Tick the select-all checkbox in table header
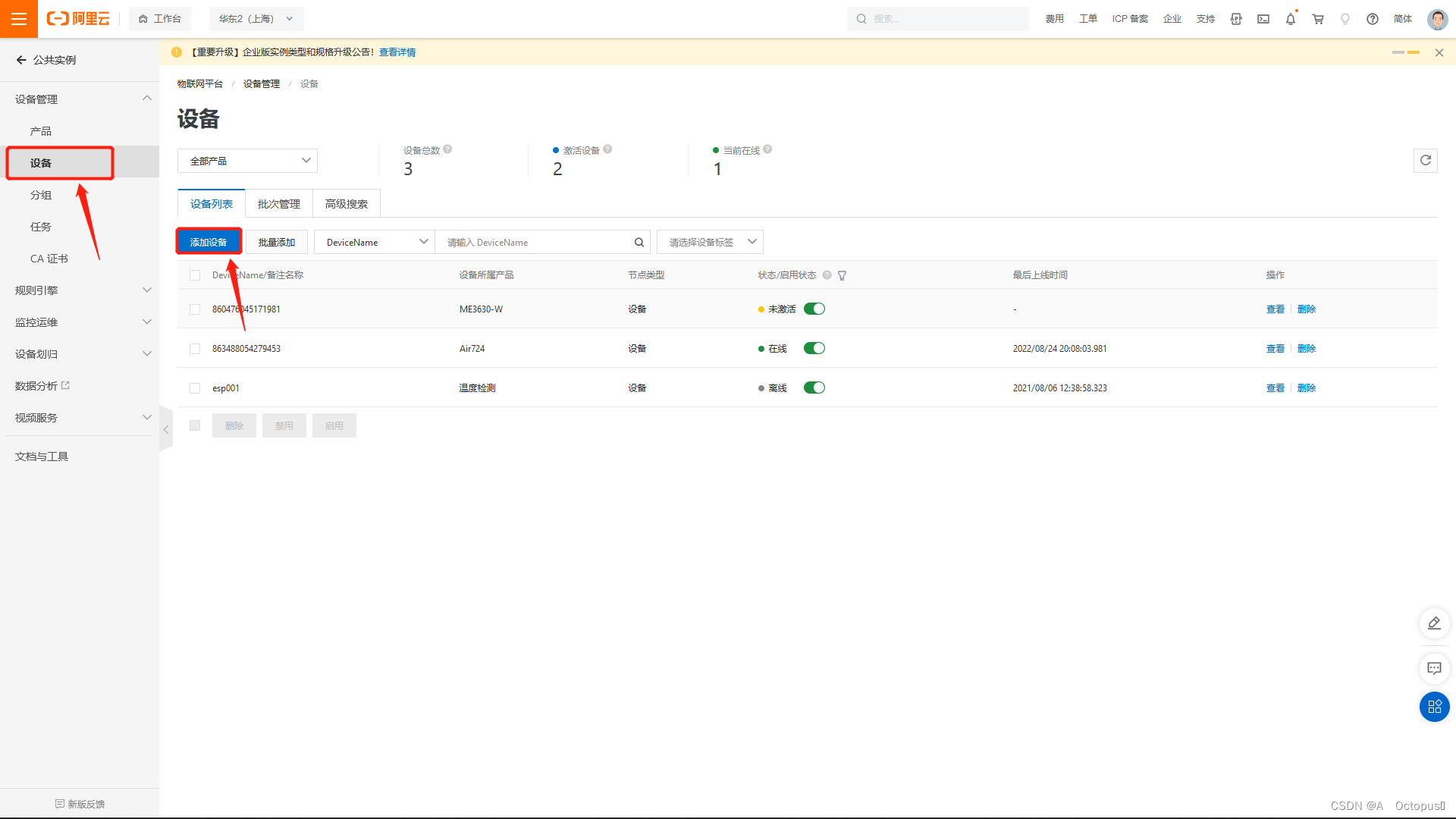The height and width of the screenshot is (819, 1456). [195, 275]
